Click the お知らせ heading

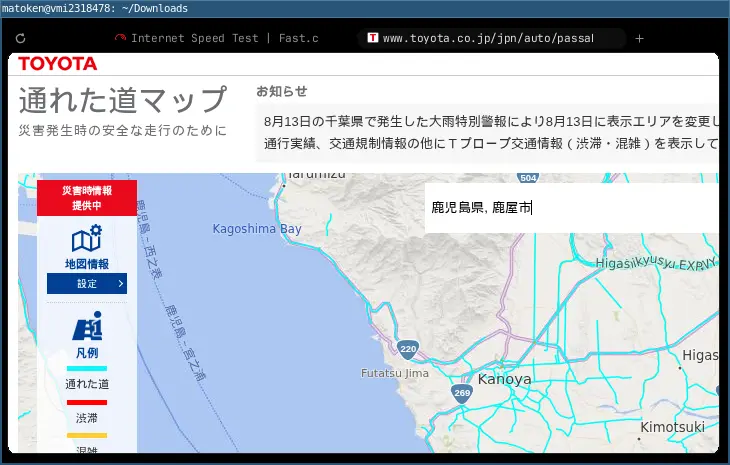282,91
